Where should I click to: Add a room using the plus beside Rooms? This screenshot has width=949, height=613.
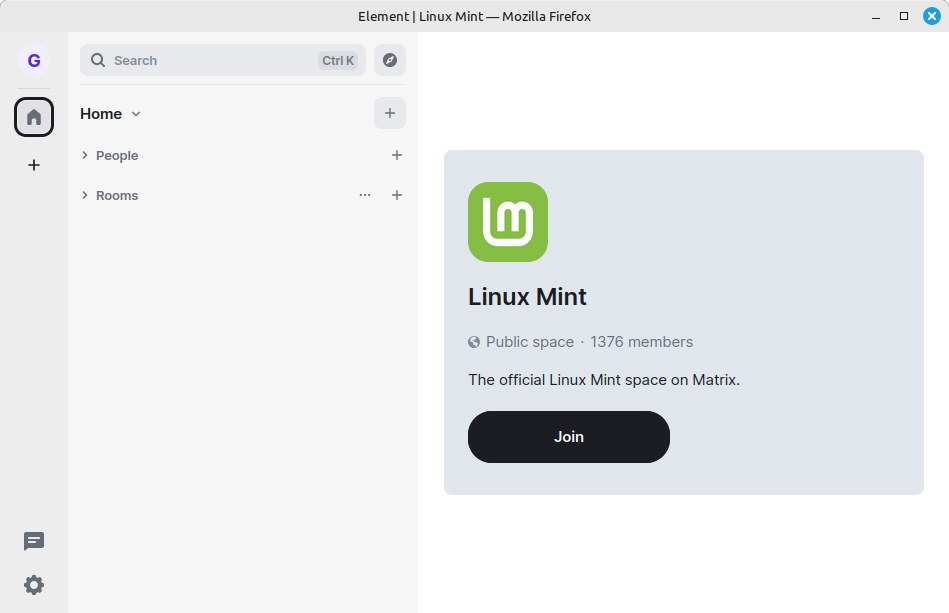coord(396,195)
